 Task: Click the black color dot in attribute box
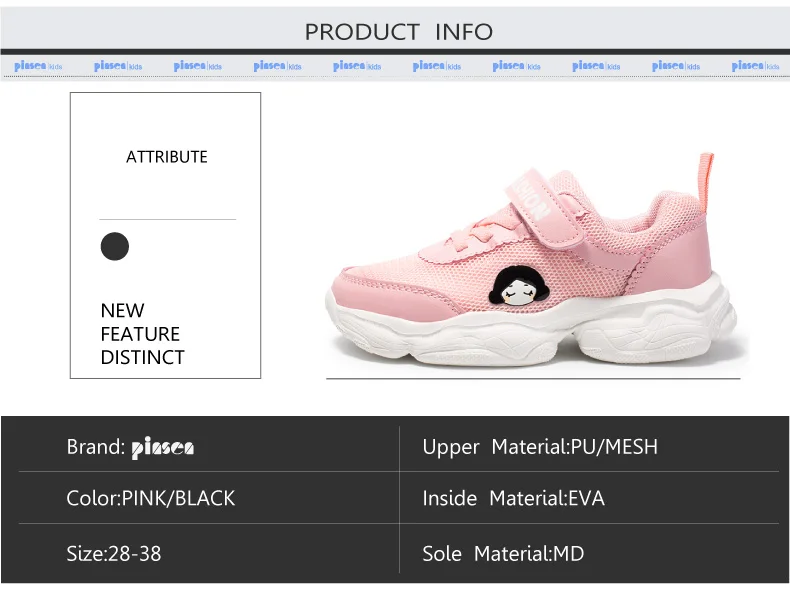pyautogui.click(x=115, y=246)
